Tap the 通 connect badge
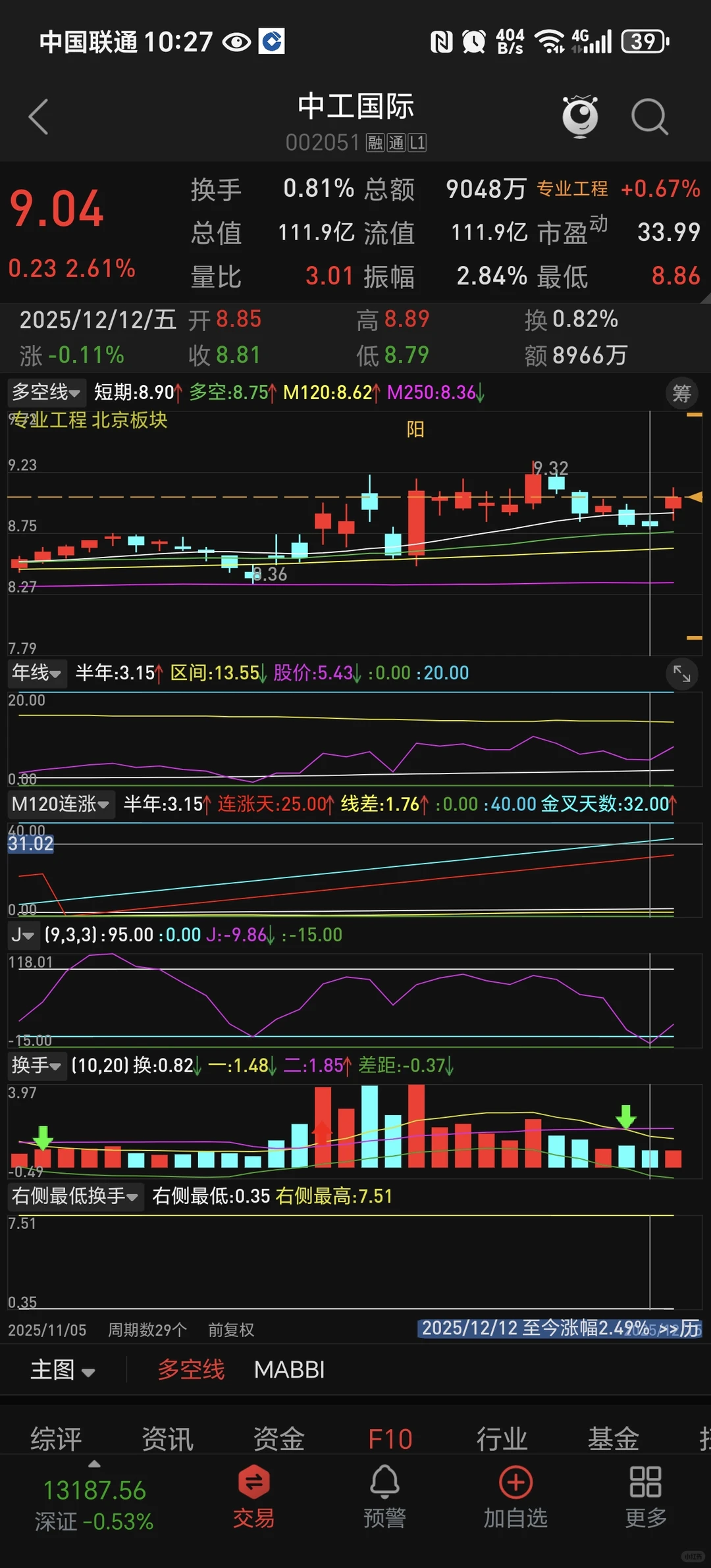The height and width of the screenshot is (1568, 711). (x=396, y=143)
